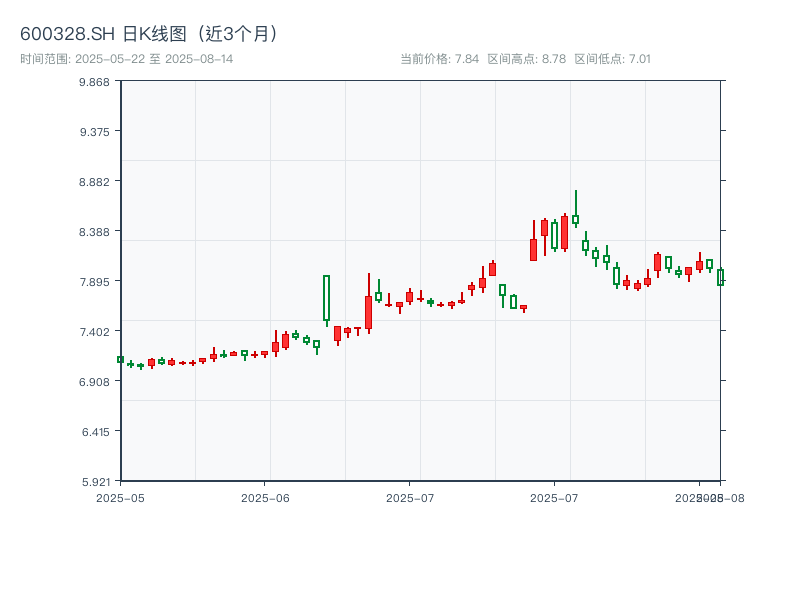Click the first candlestick at the left edge
The width and height of the screenshot is (800, 600).
pos(120,359)
